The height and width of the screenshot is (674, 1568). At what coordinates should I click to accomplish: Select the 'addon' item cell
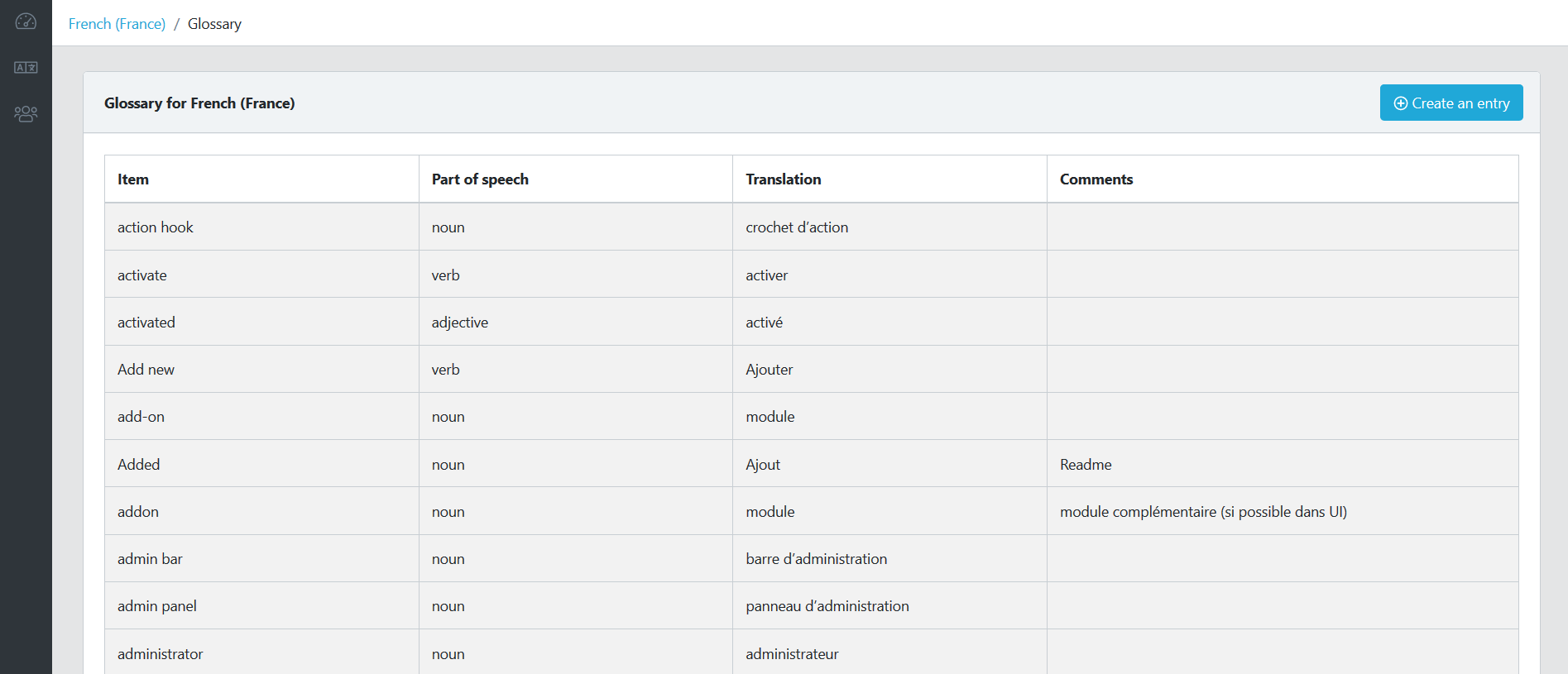261,511
